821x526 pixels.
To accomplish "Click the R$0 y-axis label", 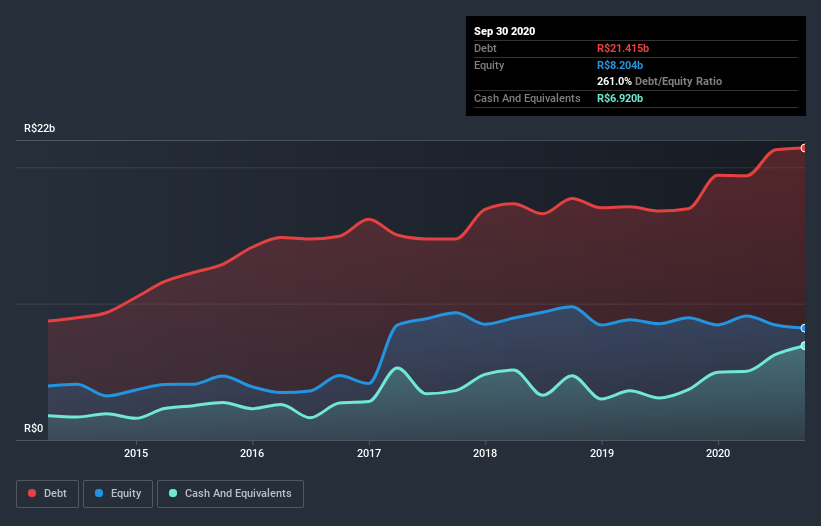I will tap(34, 428).
